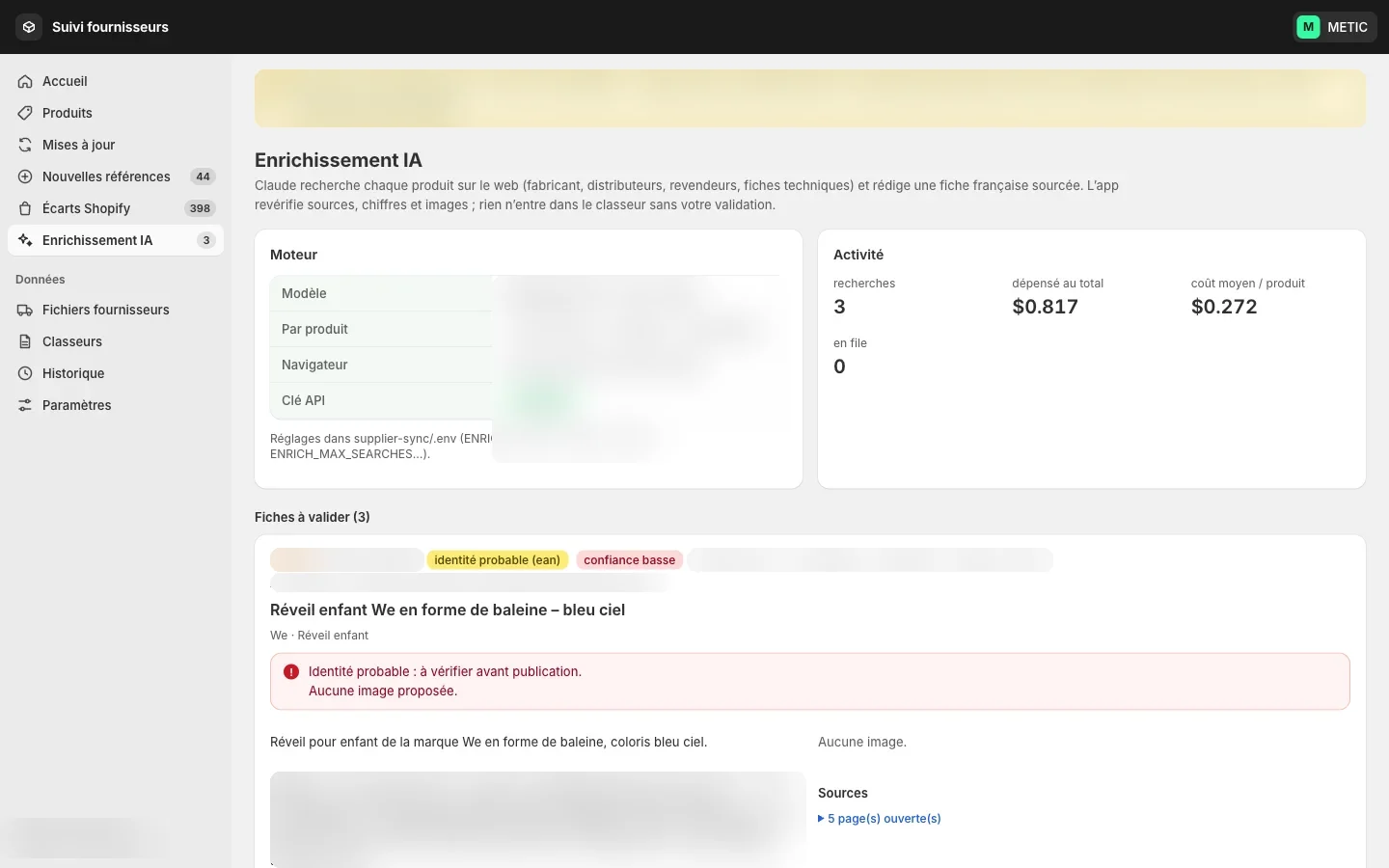
Task: Click the Fiches à valider (3) heading
Action: tap(313, 517)
